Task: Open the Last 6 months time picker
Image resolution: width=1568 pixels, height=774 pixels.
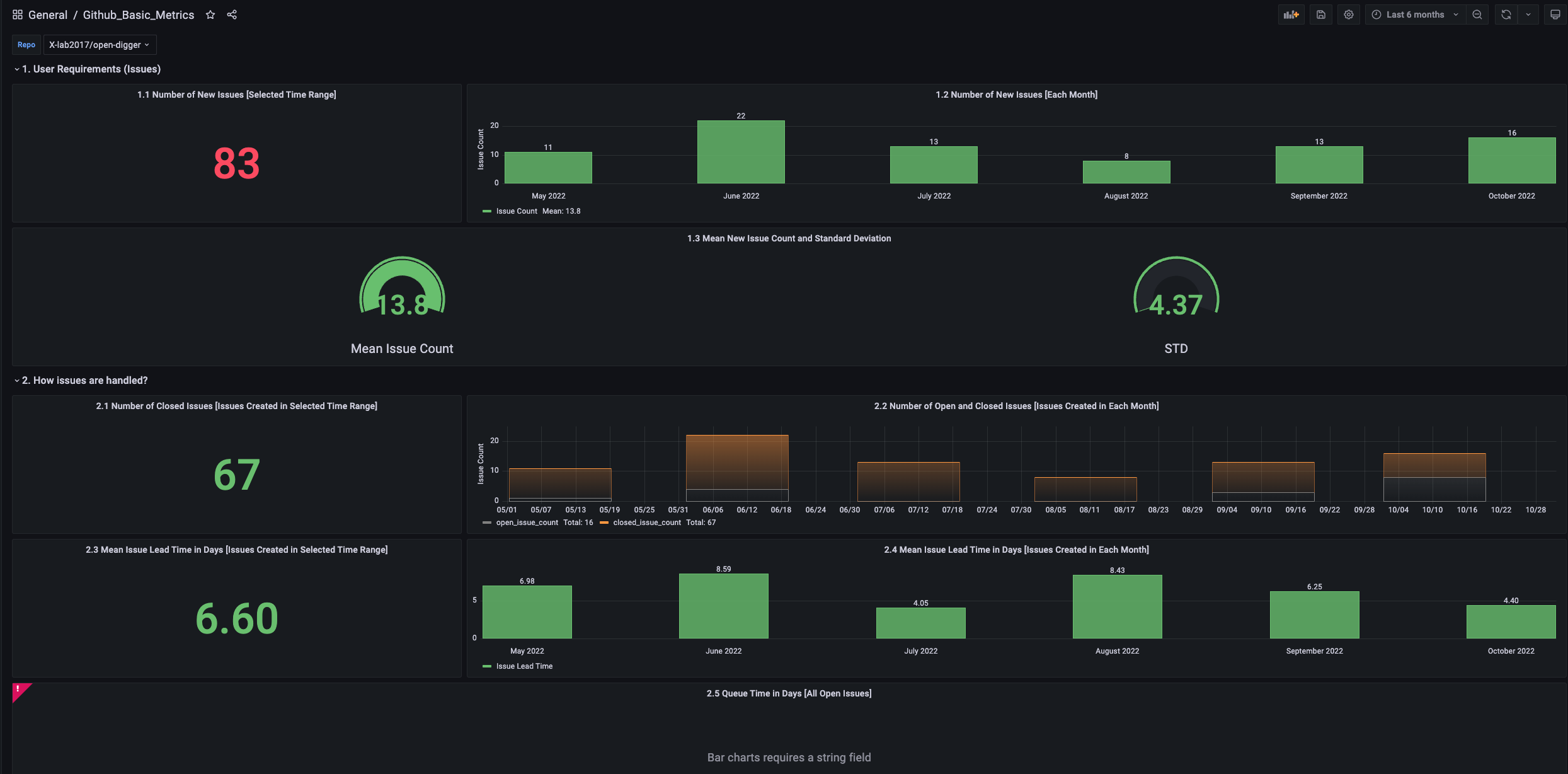Action: click(x=1414, y=14)
